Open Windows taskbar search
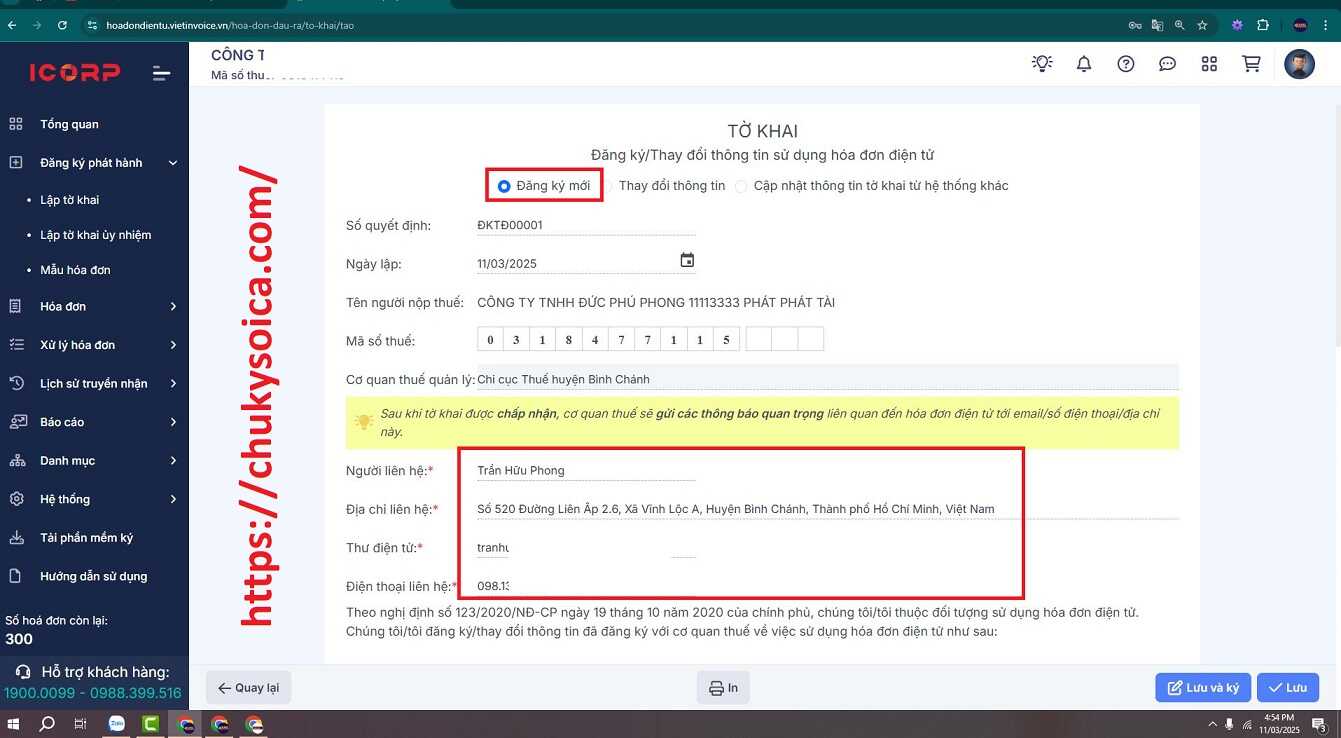This screenshot has width=1341, height=738. (47, 724)
